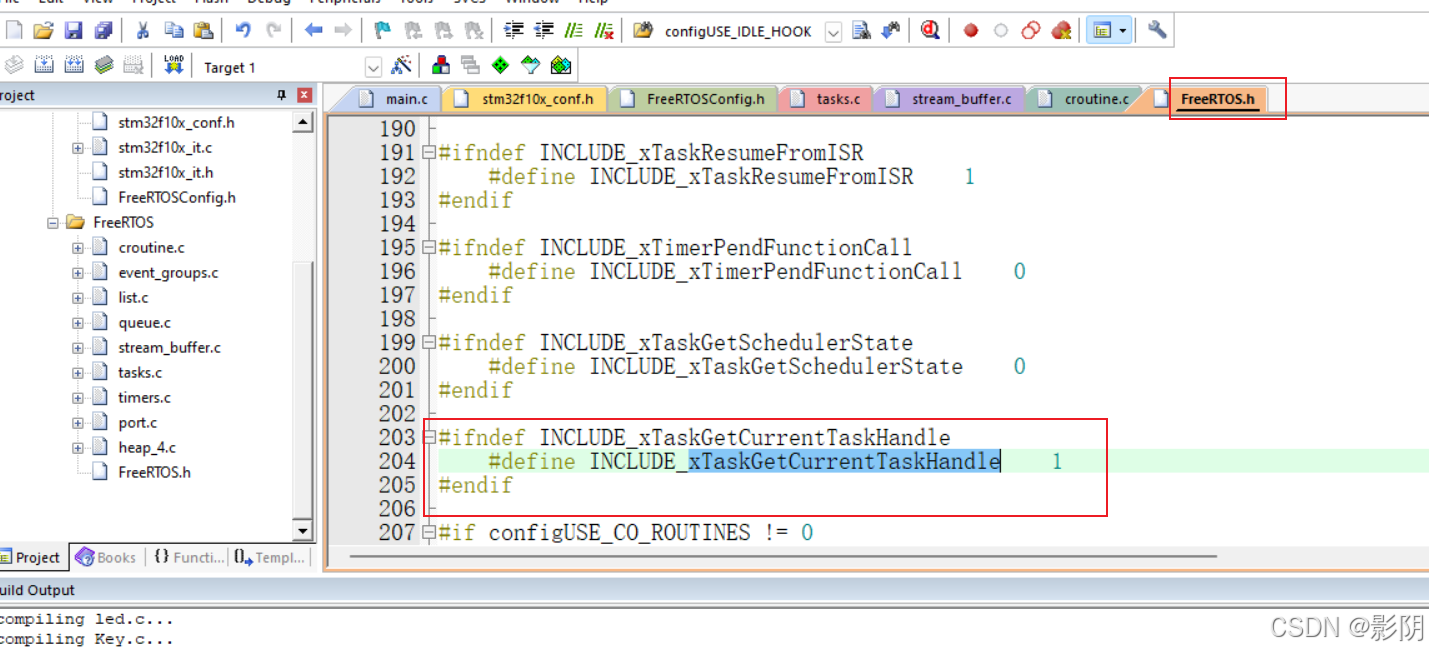This screenshot has height=653, width=1429.
Task: Open Target Options with the wand icon
Action: [x=401, y=64]
